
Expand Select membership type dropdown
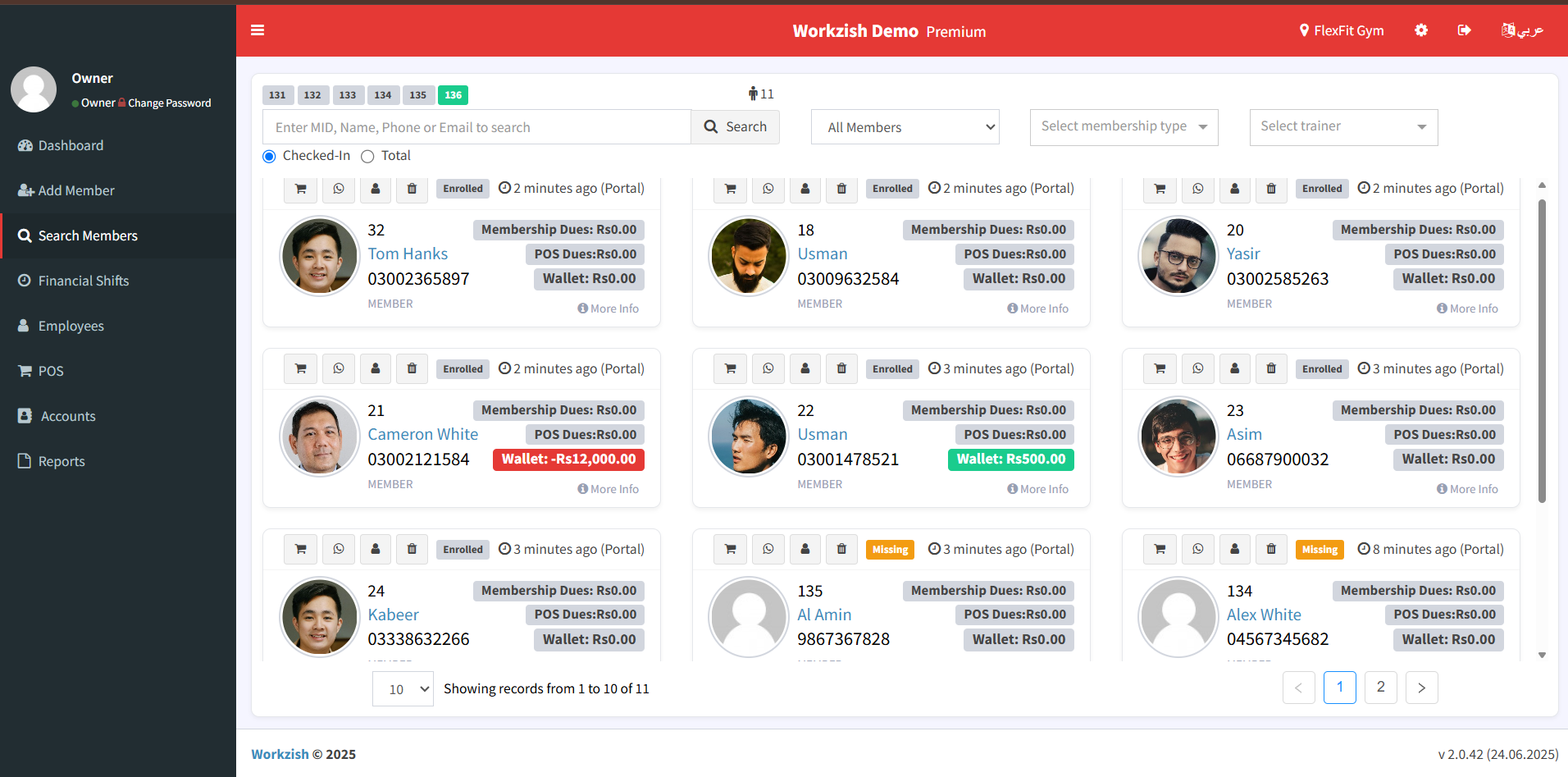click(x=1124, y=127)
